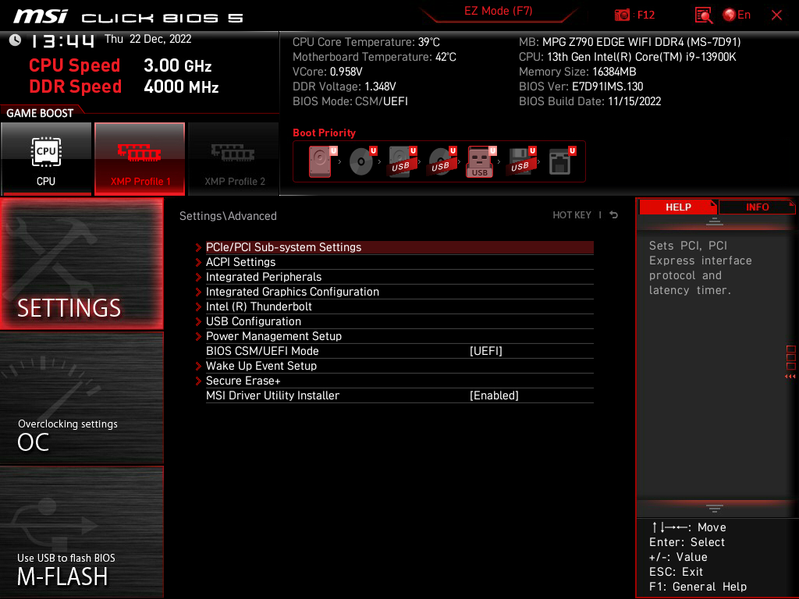Select the USB hard disk boot device icon
The image size is (799, 599).
(x=402, y=161)
